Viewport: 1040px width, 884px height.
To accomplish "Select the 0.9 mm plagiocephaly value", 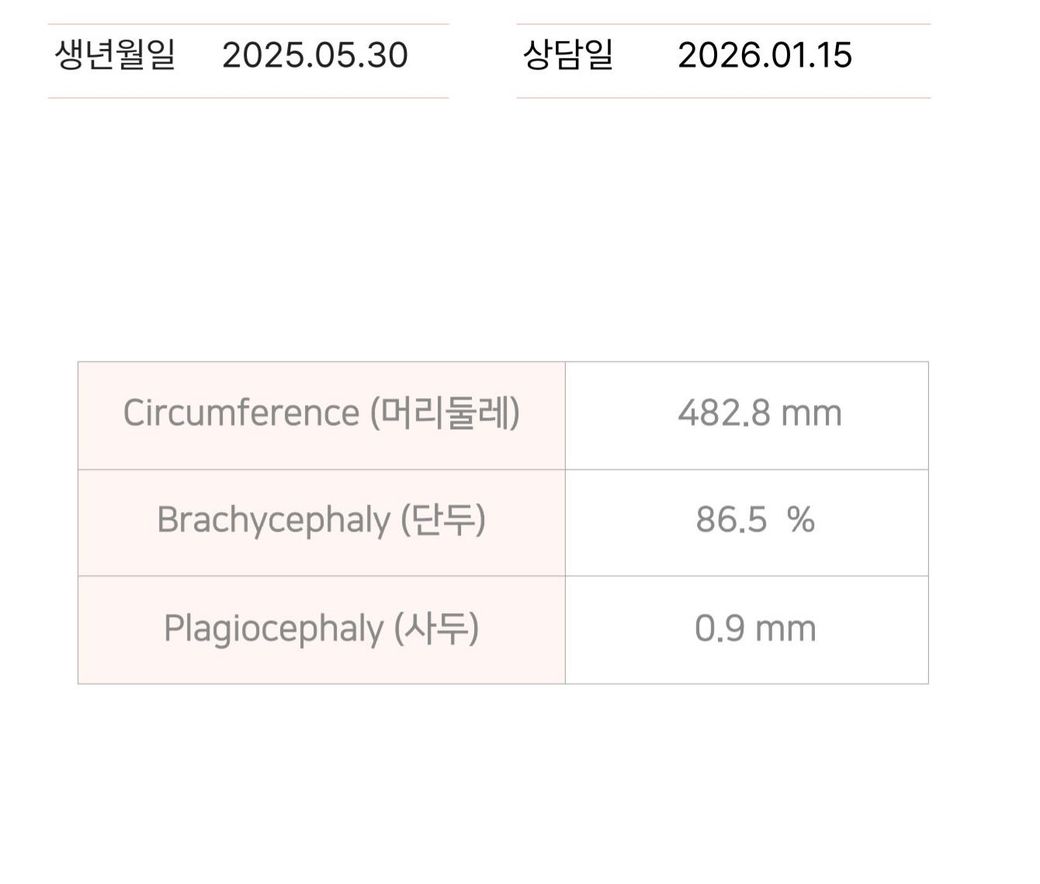I will 755,629.
